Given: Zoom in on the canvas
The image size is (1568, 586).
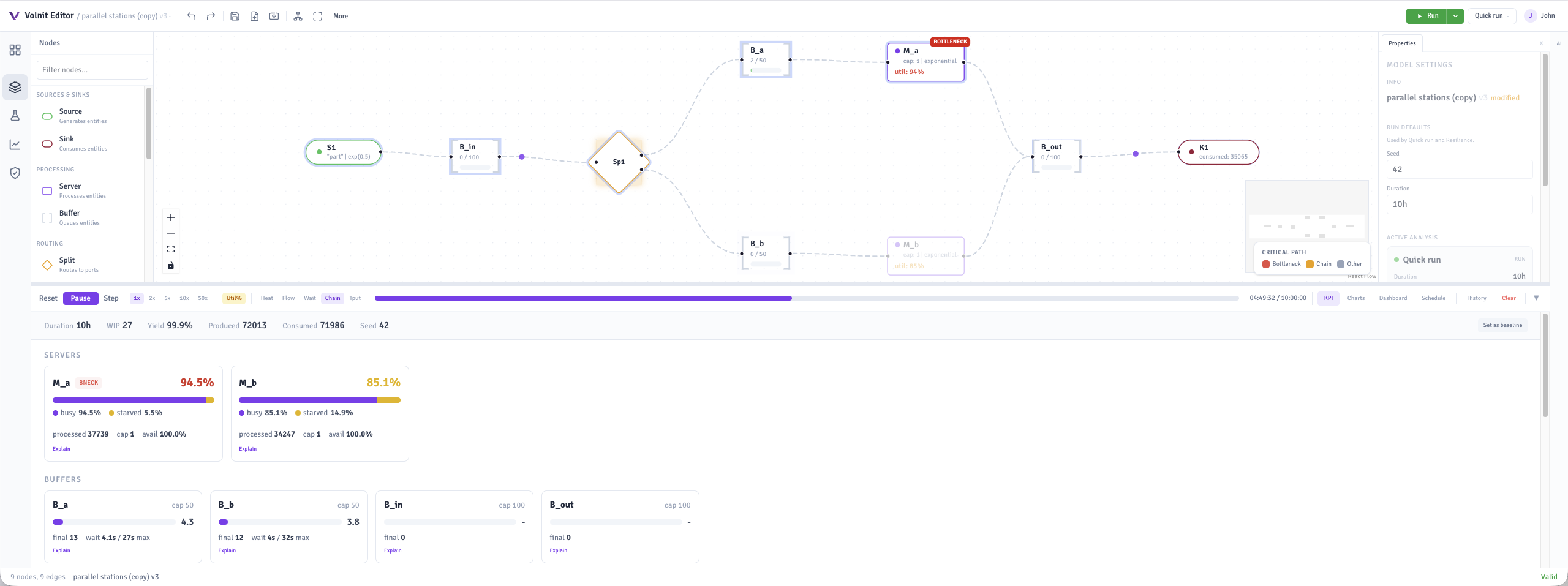Looking at the screenshot, I should 171,217.
